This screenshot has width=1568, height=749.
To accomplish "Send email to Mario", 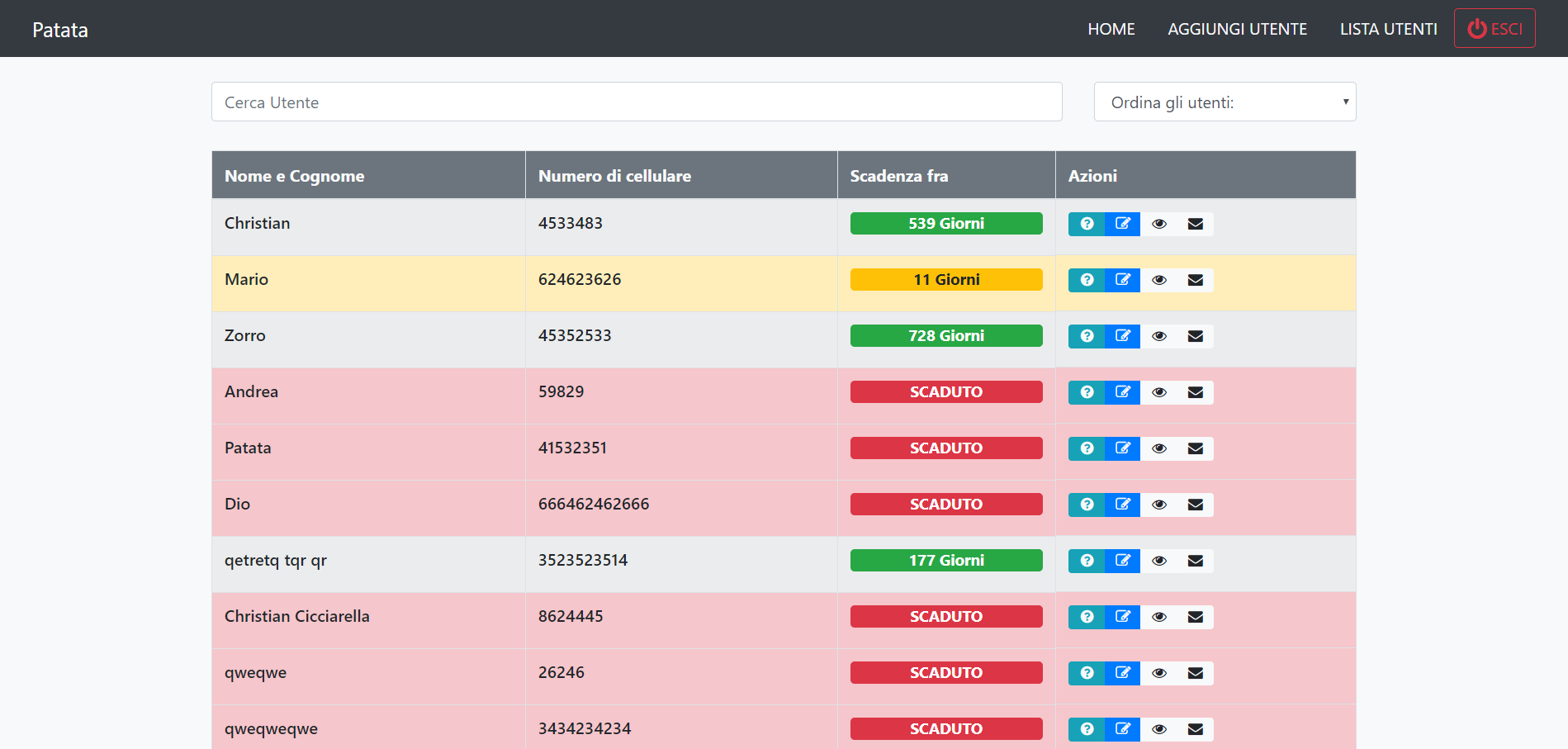I will point(1196,280).
